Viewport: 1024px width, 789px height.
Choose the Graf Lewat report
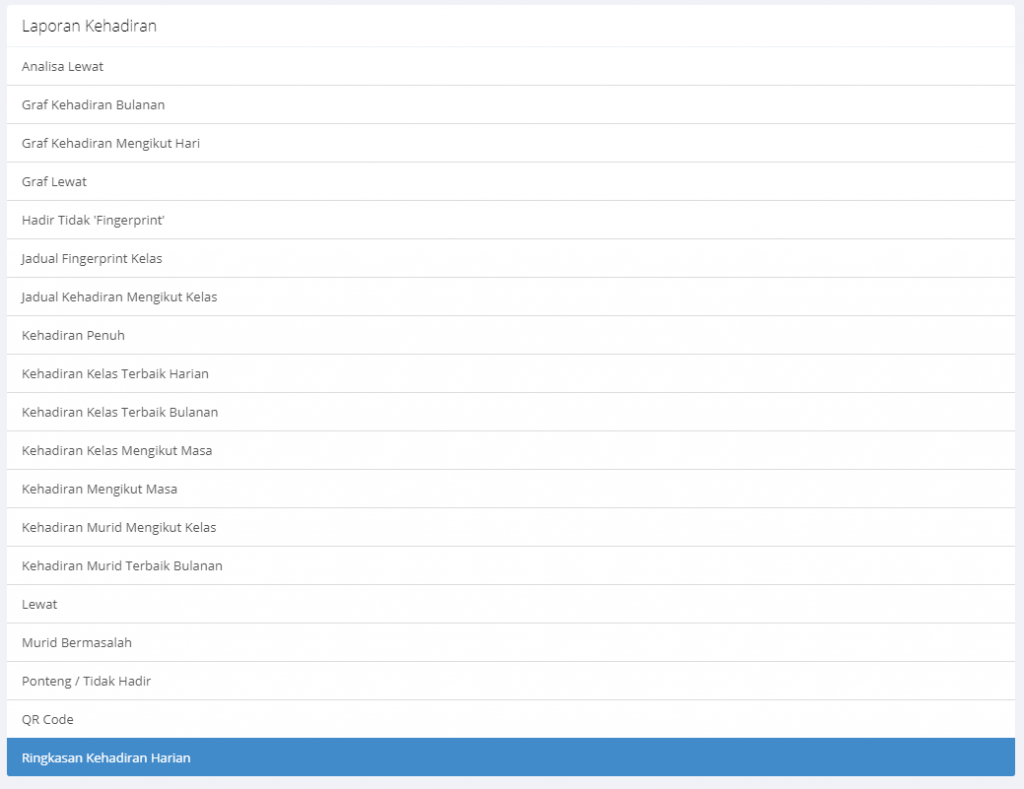click(511, 182)
